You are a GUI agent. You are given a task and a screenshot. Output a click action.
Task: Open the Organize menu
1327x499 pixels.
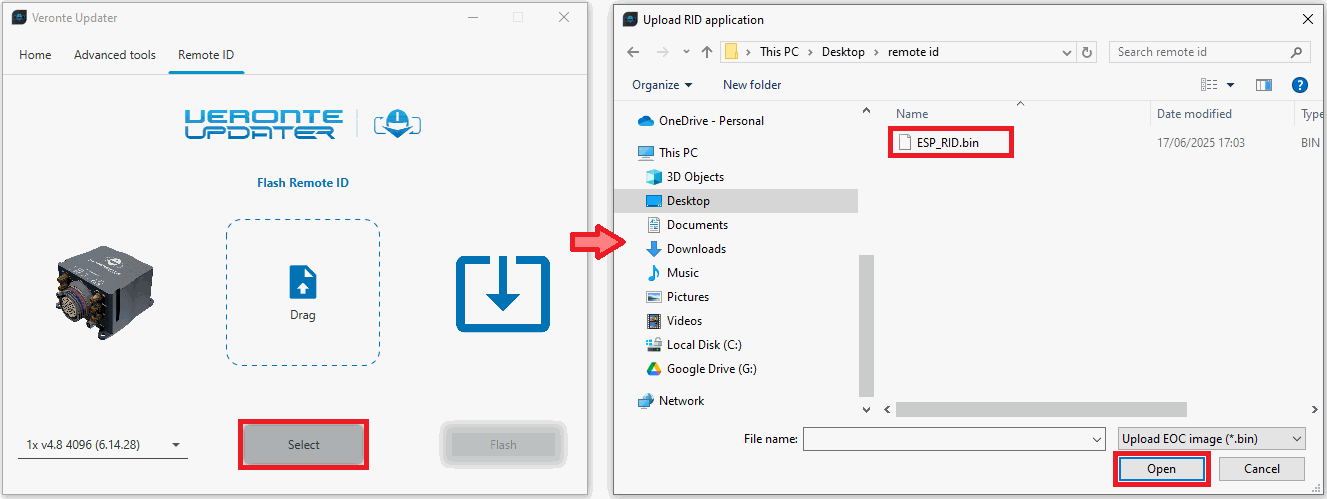[x=662, y=85]
